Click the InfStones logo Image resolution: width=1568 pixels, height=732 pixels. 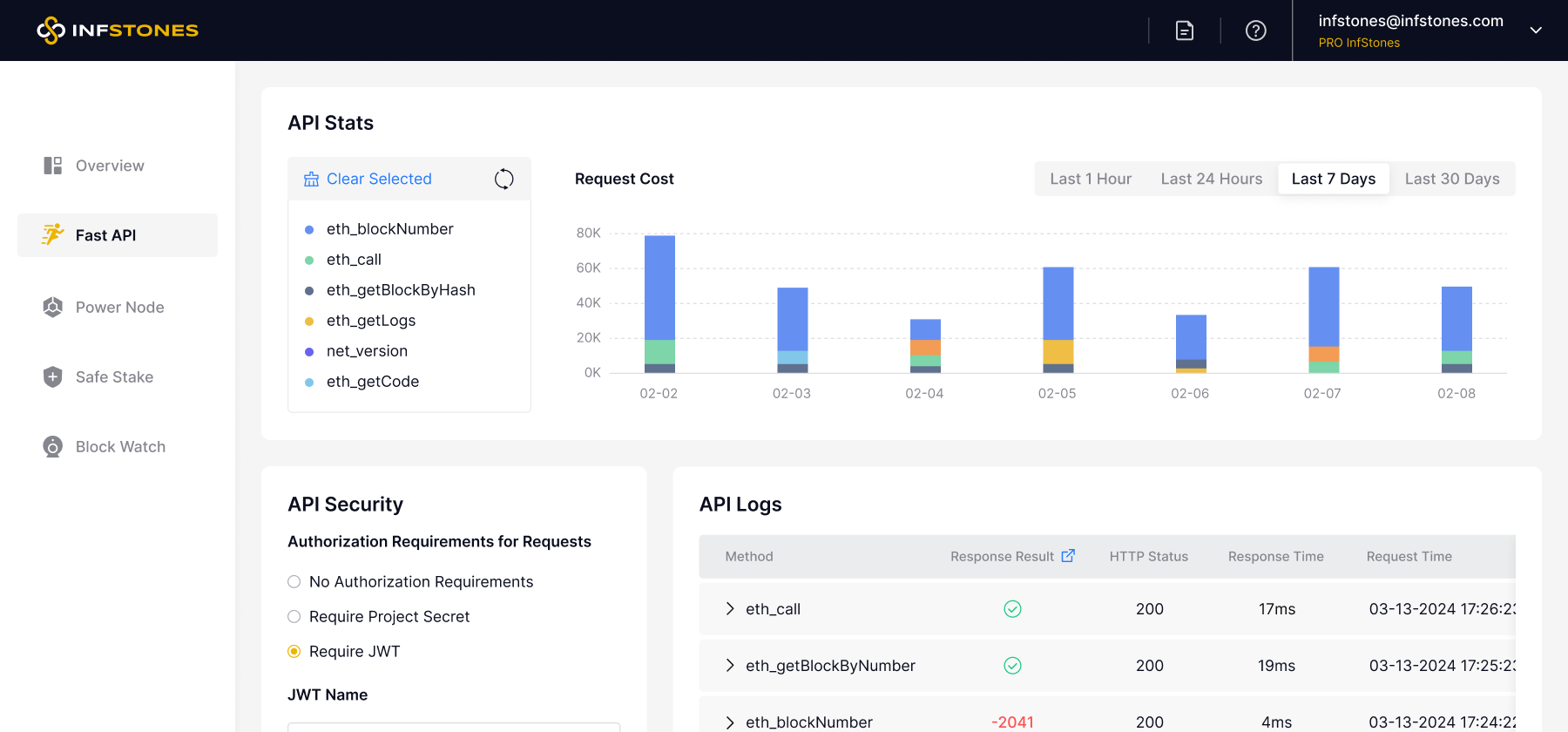[118, 30]
